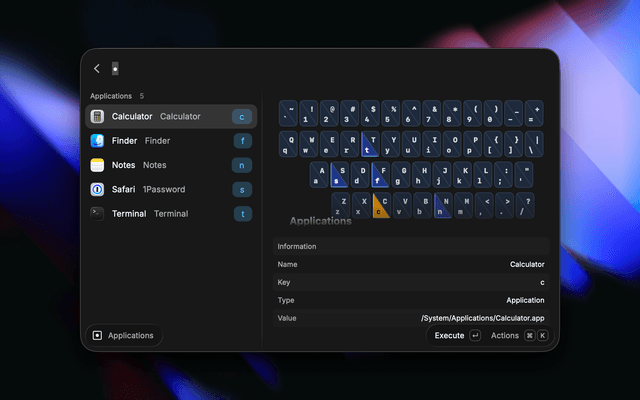Image resolution: width=640 pixels, height=400 pixels.
Task: Click the 'f' key badge beside Finder
Action: tap(243, 141)
